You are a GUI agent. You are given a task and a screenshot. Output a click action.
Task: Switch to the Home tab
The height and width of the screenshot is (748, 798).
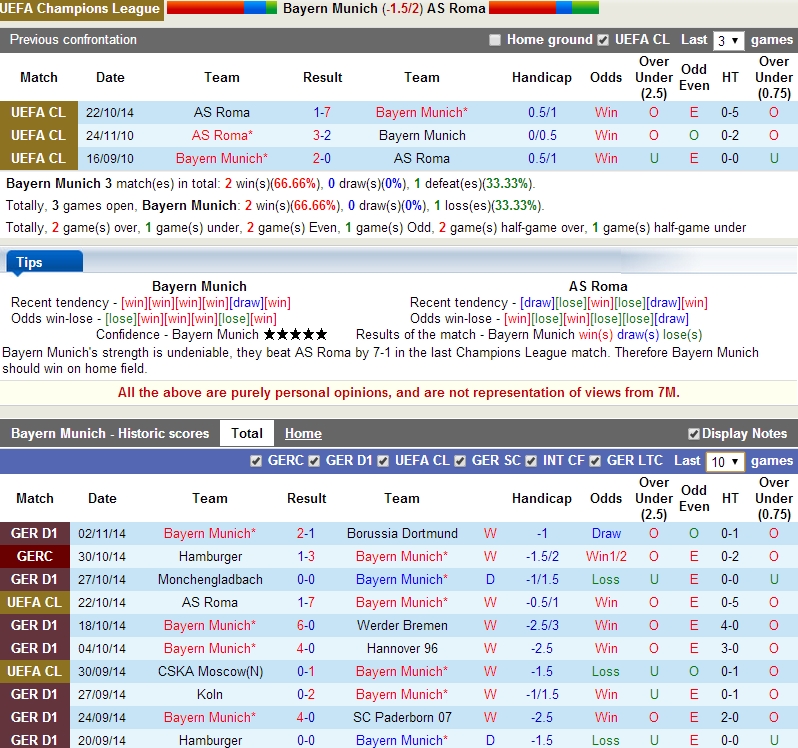coord(303,434)
